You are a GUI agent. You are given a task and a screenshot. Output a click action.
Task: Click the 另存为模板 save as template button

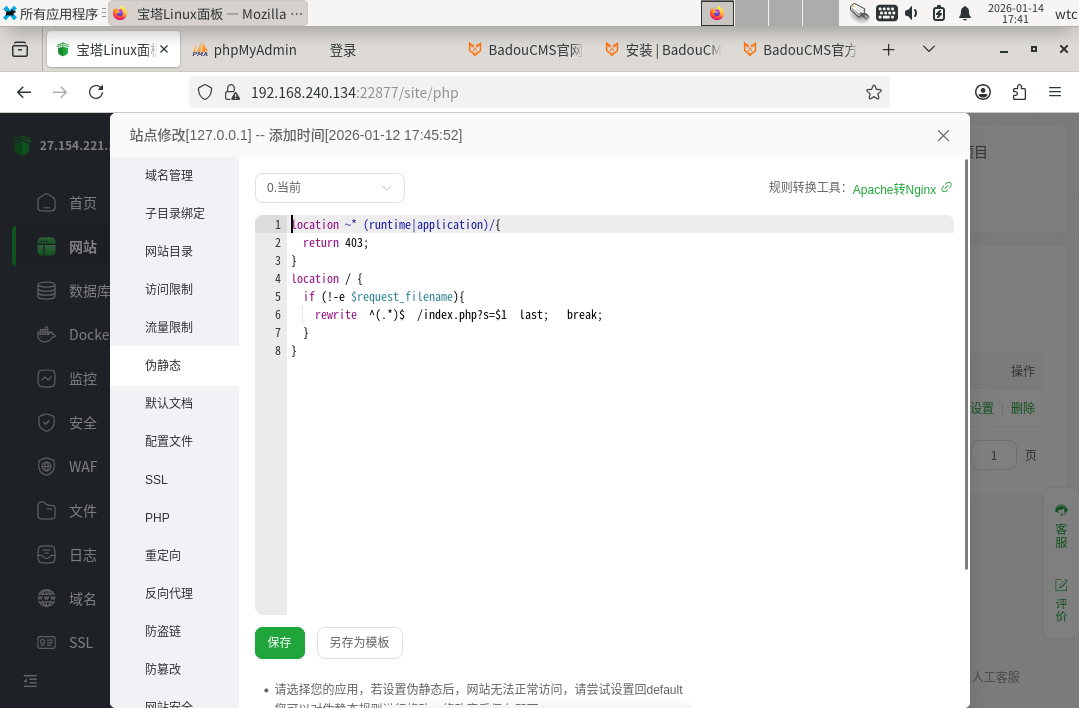359,643
